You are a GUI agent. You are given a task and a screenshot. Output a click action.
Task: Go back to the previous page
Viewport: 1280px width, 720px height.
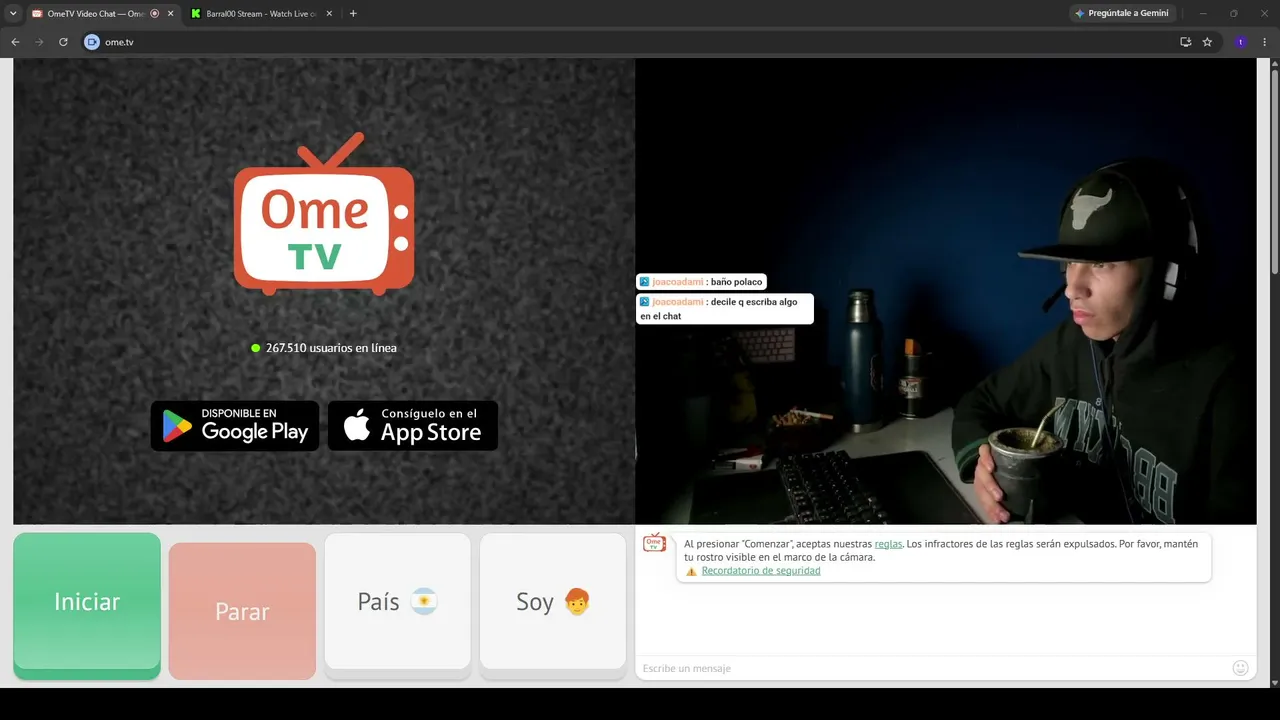[x=15, y=42]
